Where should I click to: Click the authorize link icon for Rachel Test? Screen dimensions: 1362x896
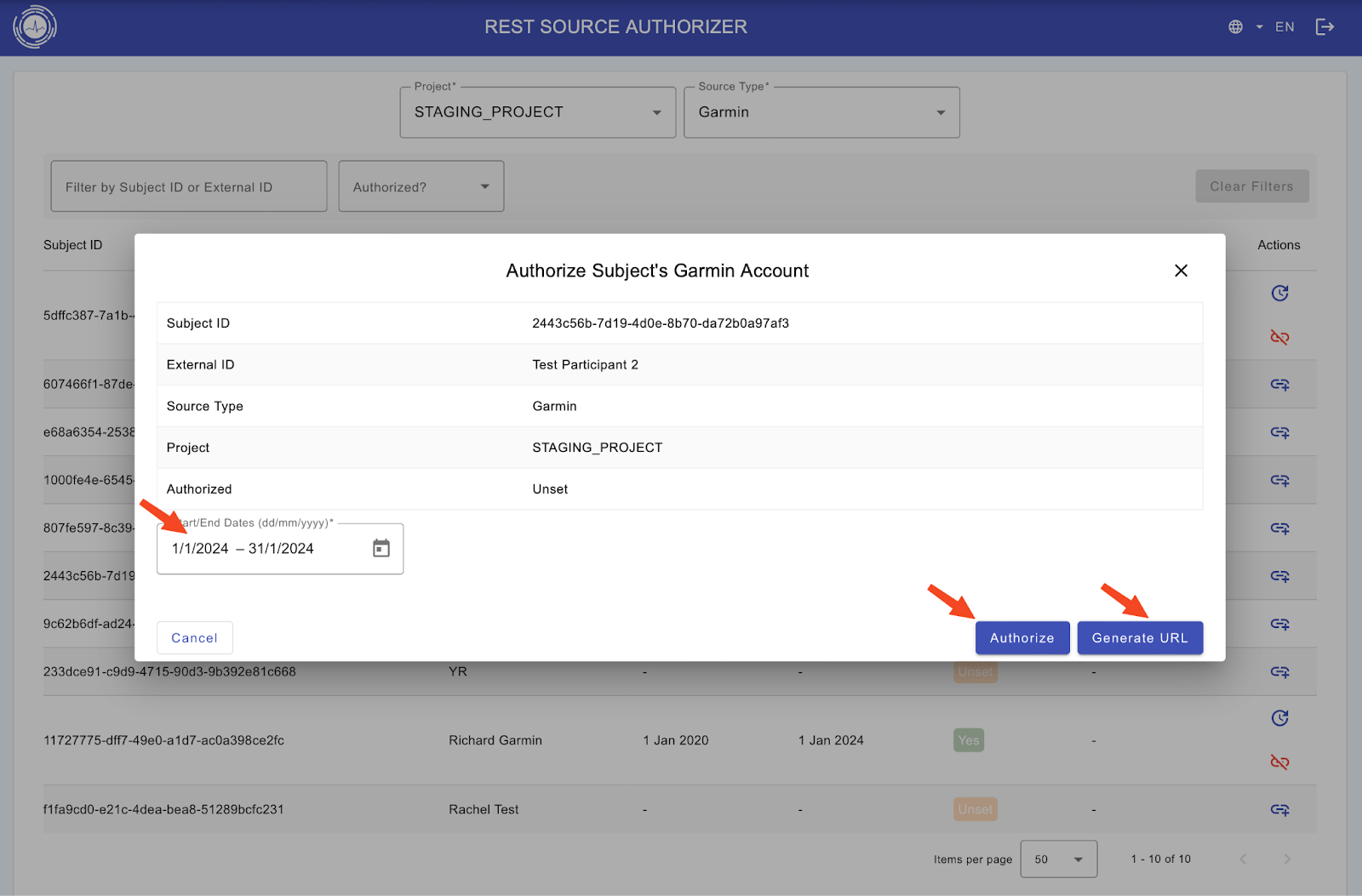coord(1279,809)
